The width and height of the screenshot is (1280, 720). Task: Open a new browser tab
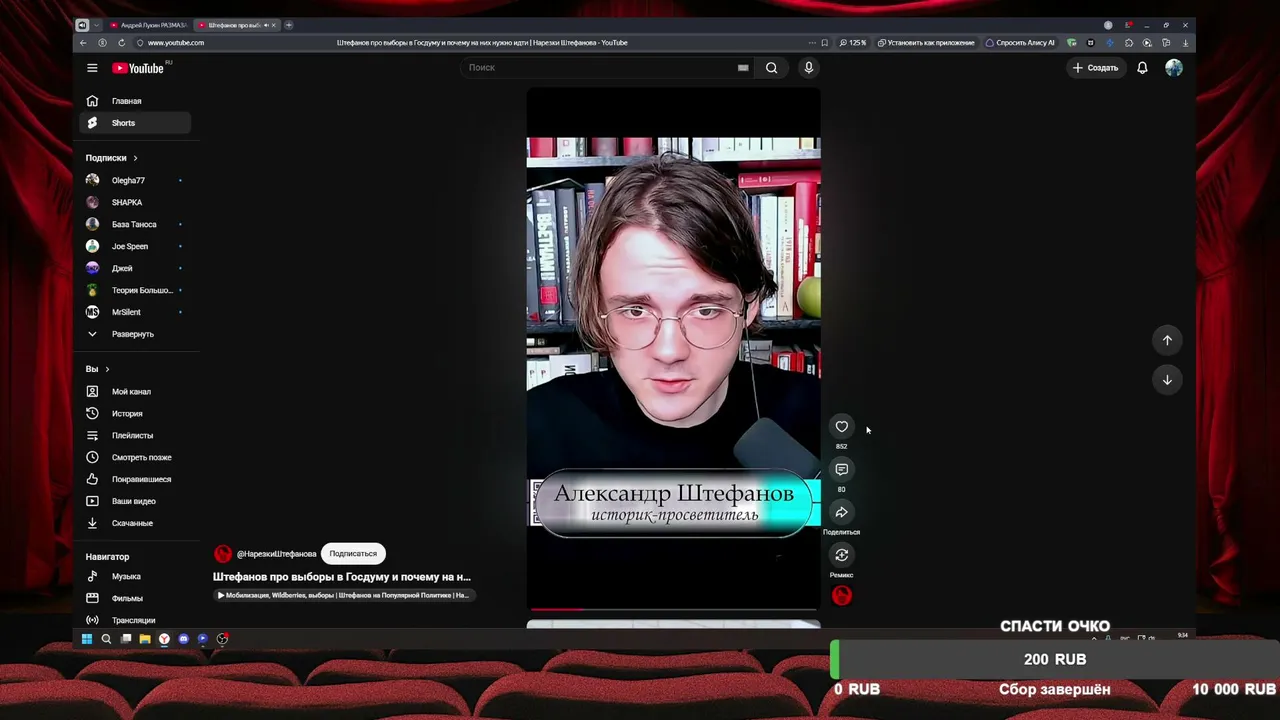tap(289, 25)
